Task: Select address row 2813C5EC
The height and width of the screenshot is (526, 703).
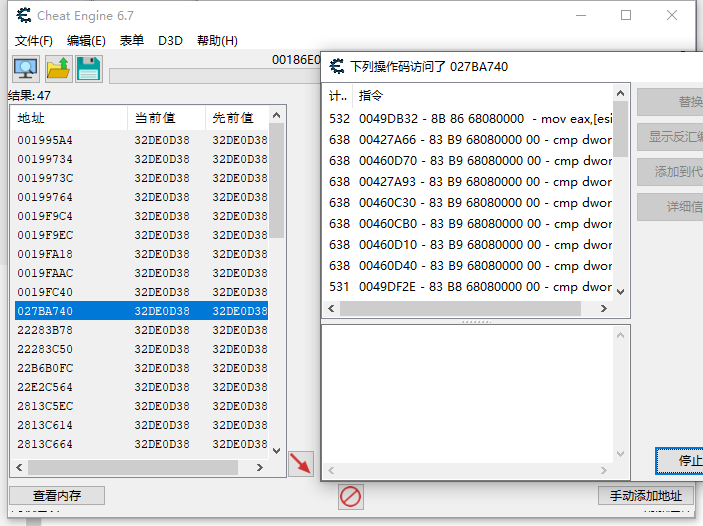Action: point(142,406)
